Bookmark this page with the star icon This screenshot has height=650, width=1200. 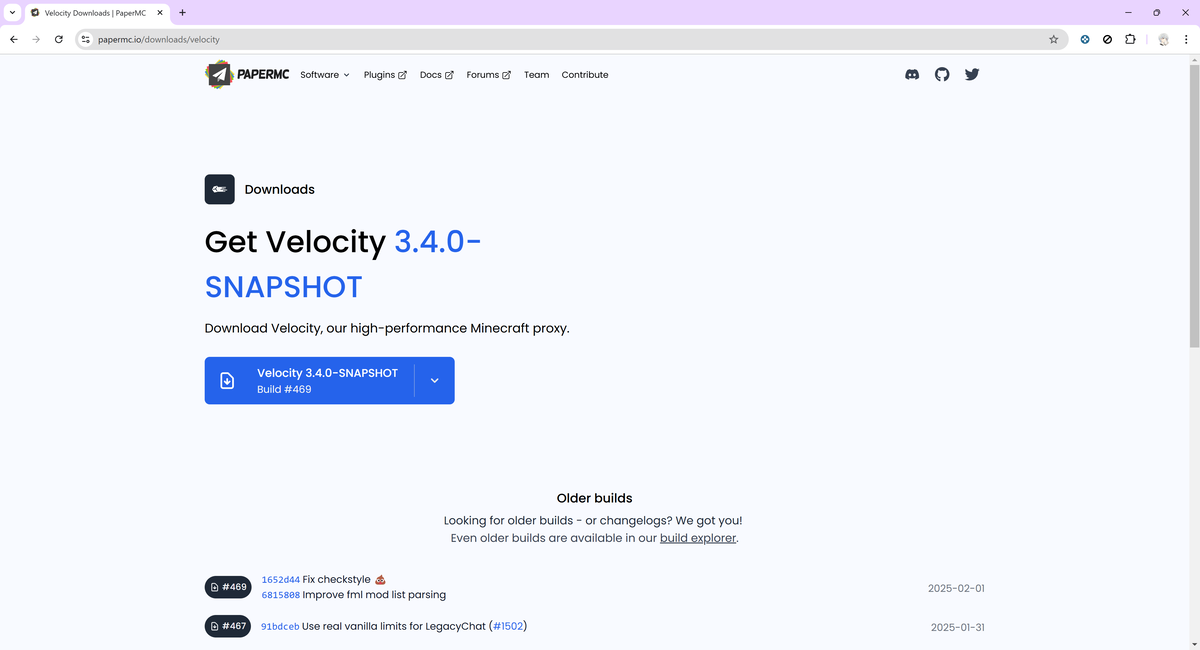[x=1053, y=39]
